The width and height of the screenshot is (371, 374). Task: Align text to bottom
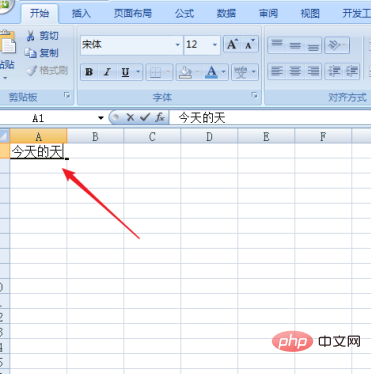coord(313,45)
